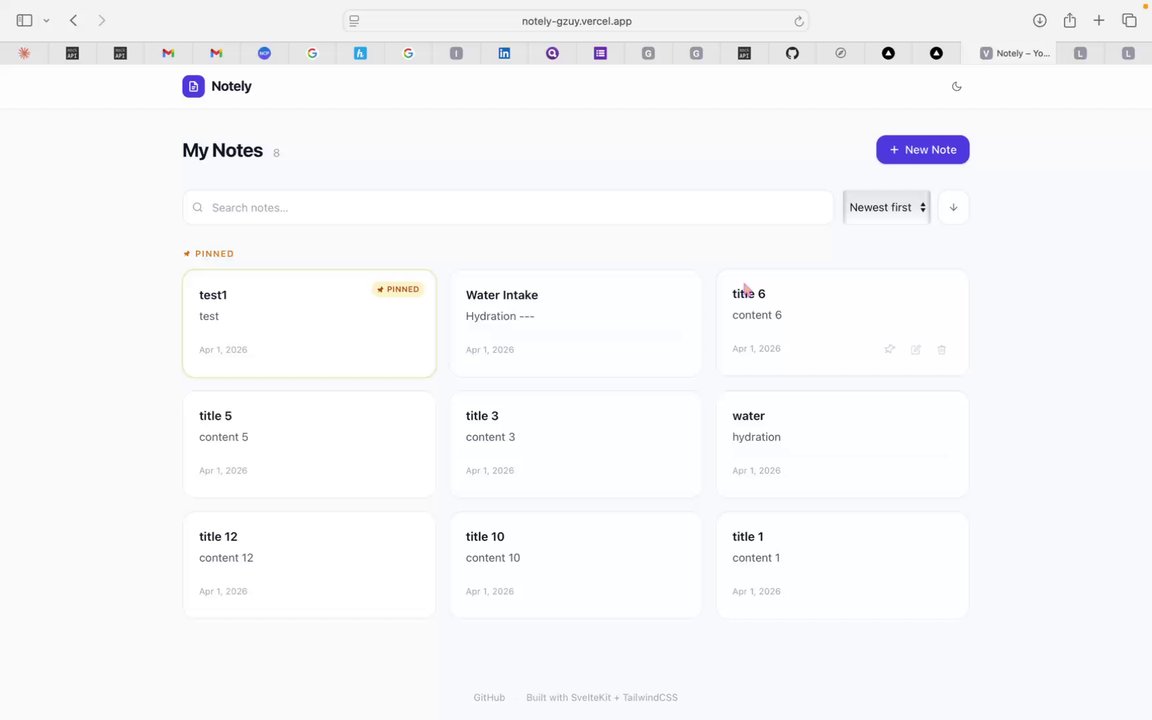This screenshot has width=1152, height=720.
Task: Click the Notely logo icon
Action: click(x=193, y=86)
